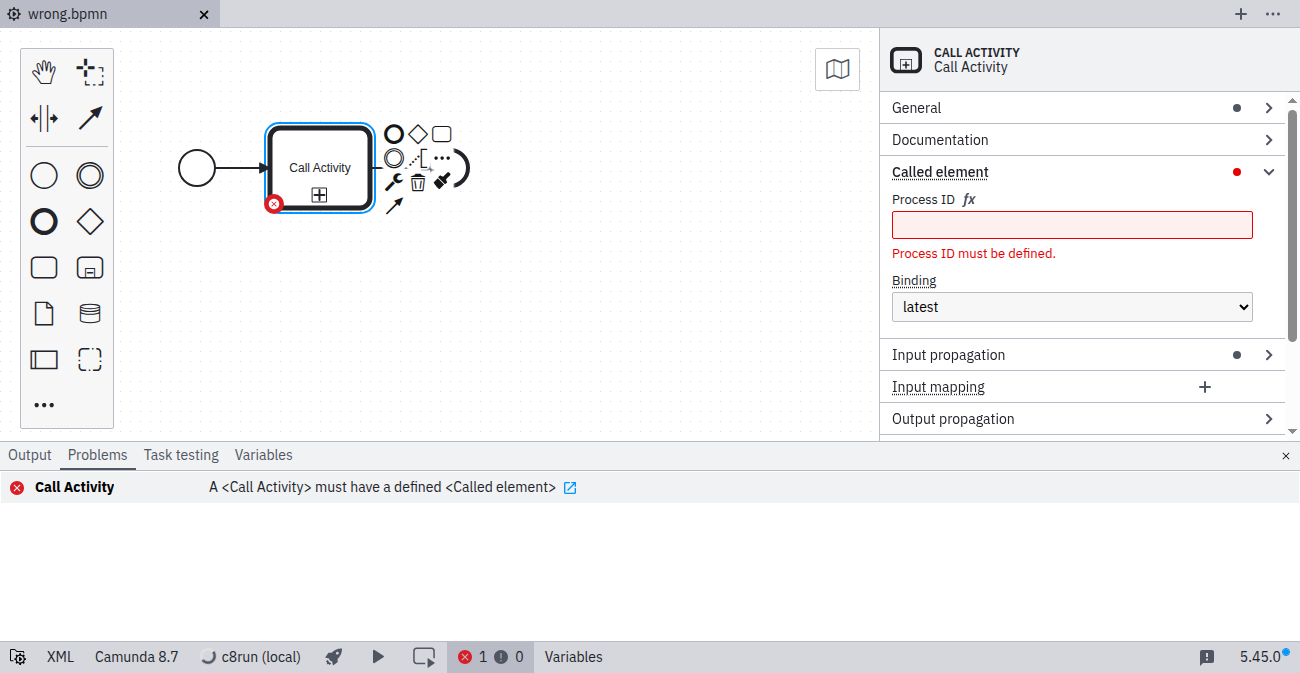This screenshot has height=673, width=1300.
Task: Activate the Global connect arrow tool
Action: click(90, 118)
